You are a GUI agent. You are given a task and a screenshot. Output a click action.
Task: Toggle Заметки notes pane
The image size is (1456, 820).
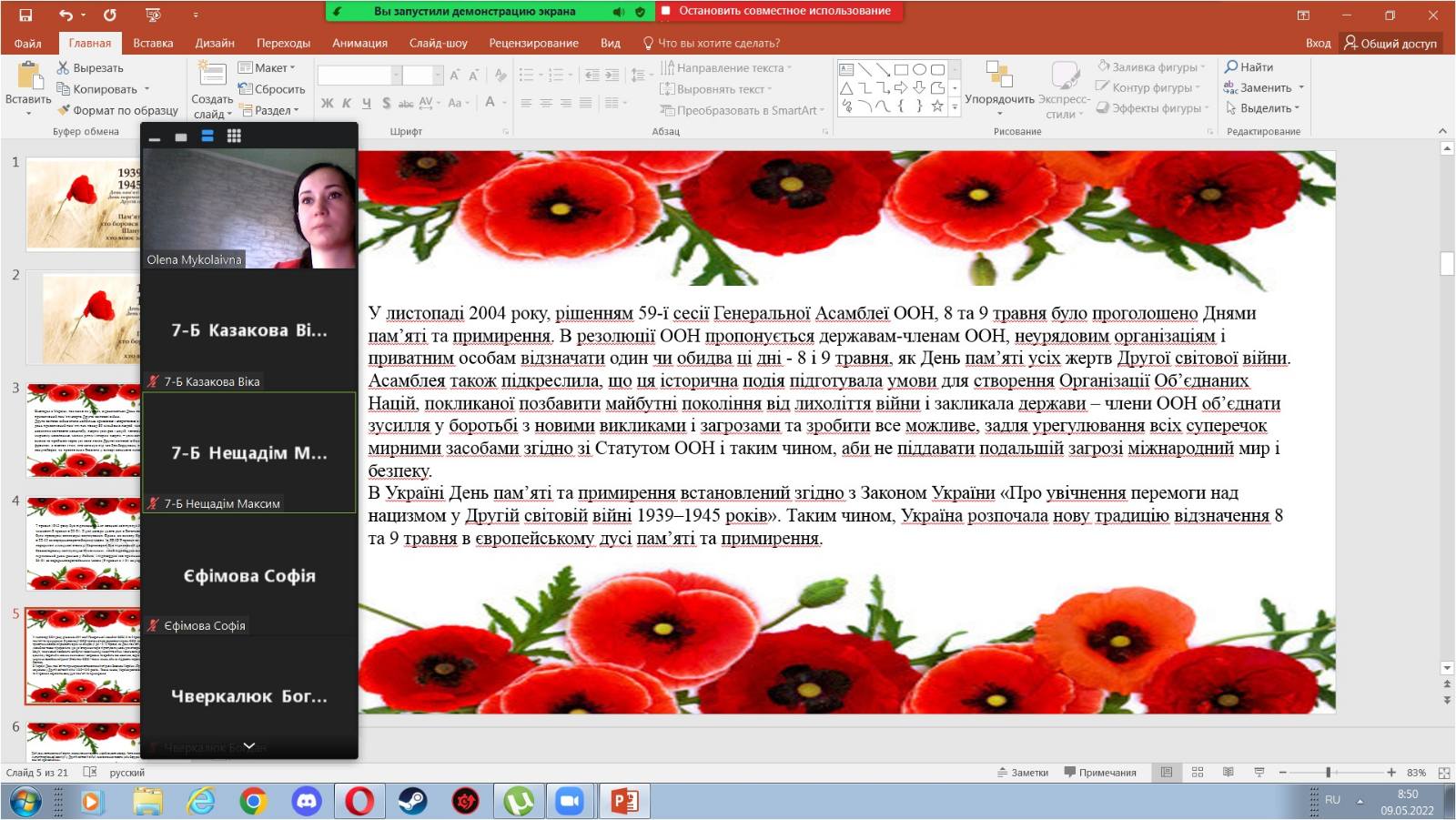[1023, 773]
